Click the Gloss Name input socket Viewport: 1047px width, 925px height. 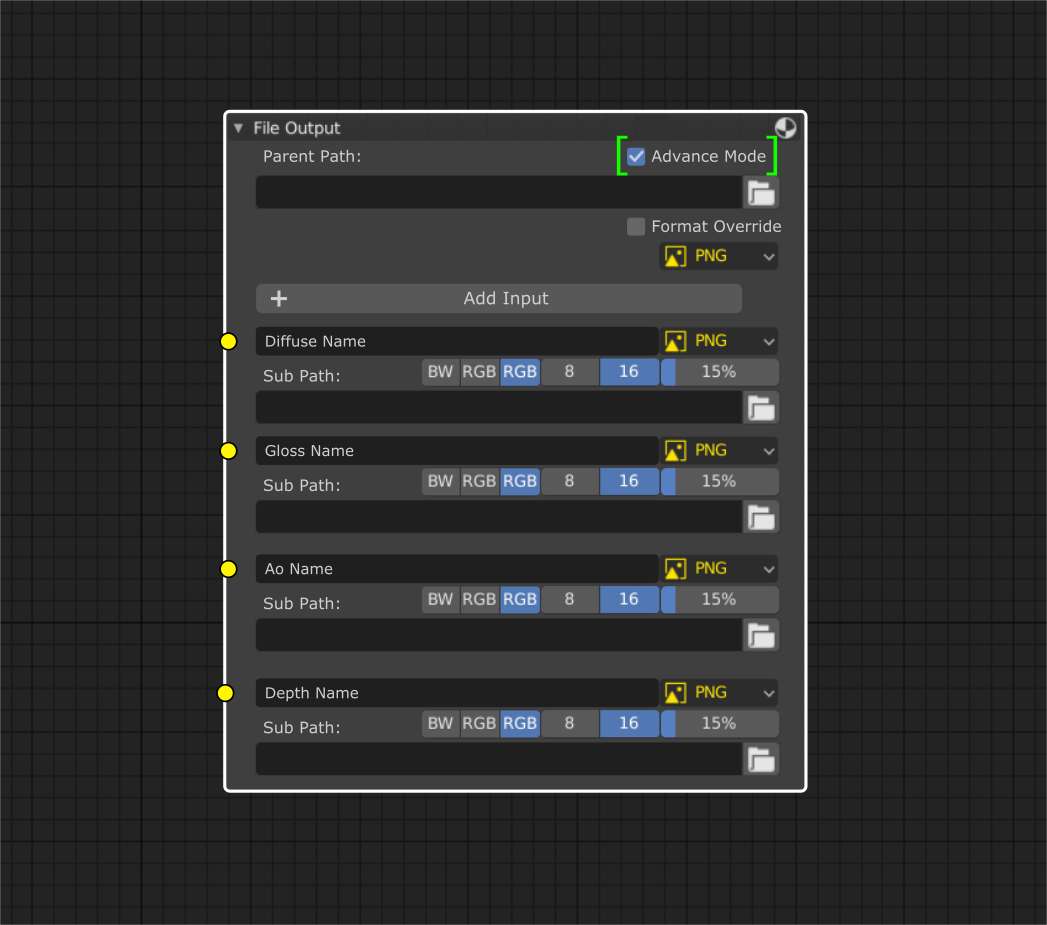[228, 451]
